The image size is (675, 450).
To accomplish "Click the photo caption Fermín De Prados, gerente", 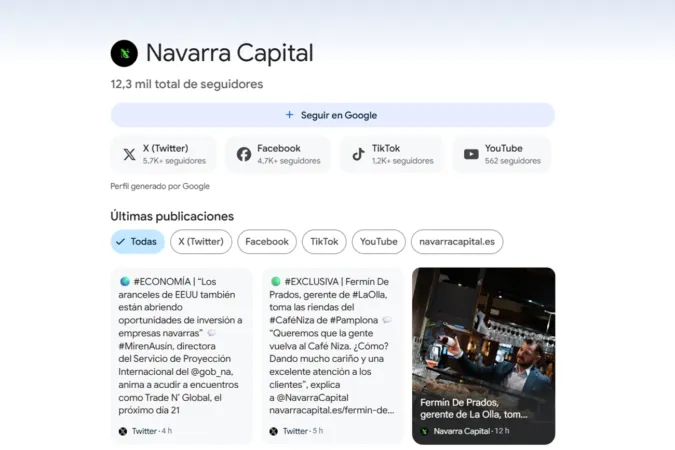I will pos(474,408).
